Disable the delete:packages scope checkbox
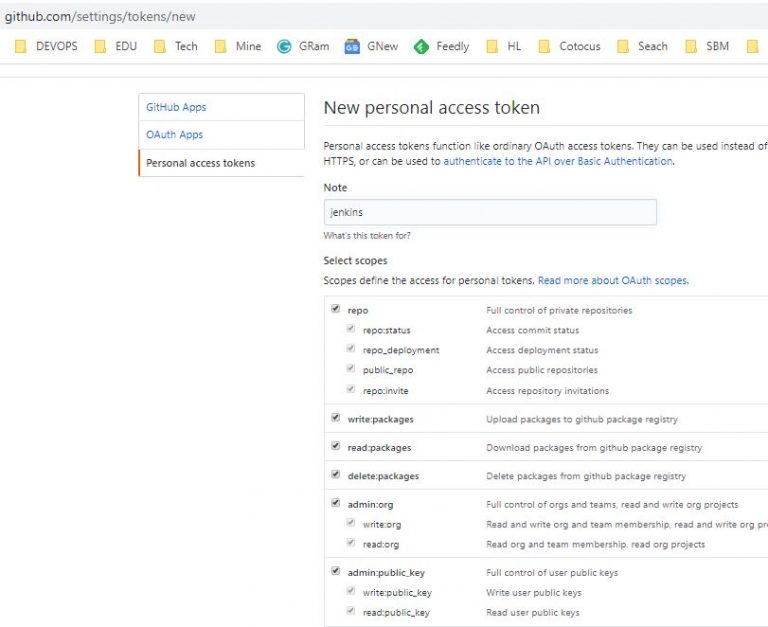768x627 pixels. [335, 475]
